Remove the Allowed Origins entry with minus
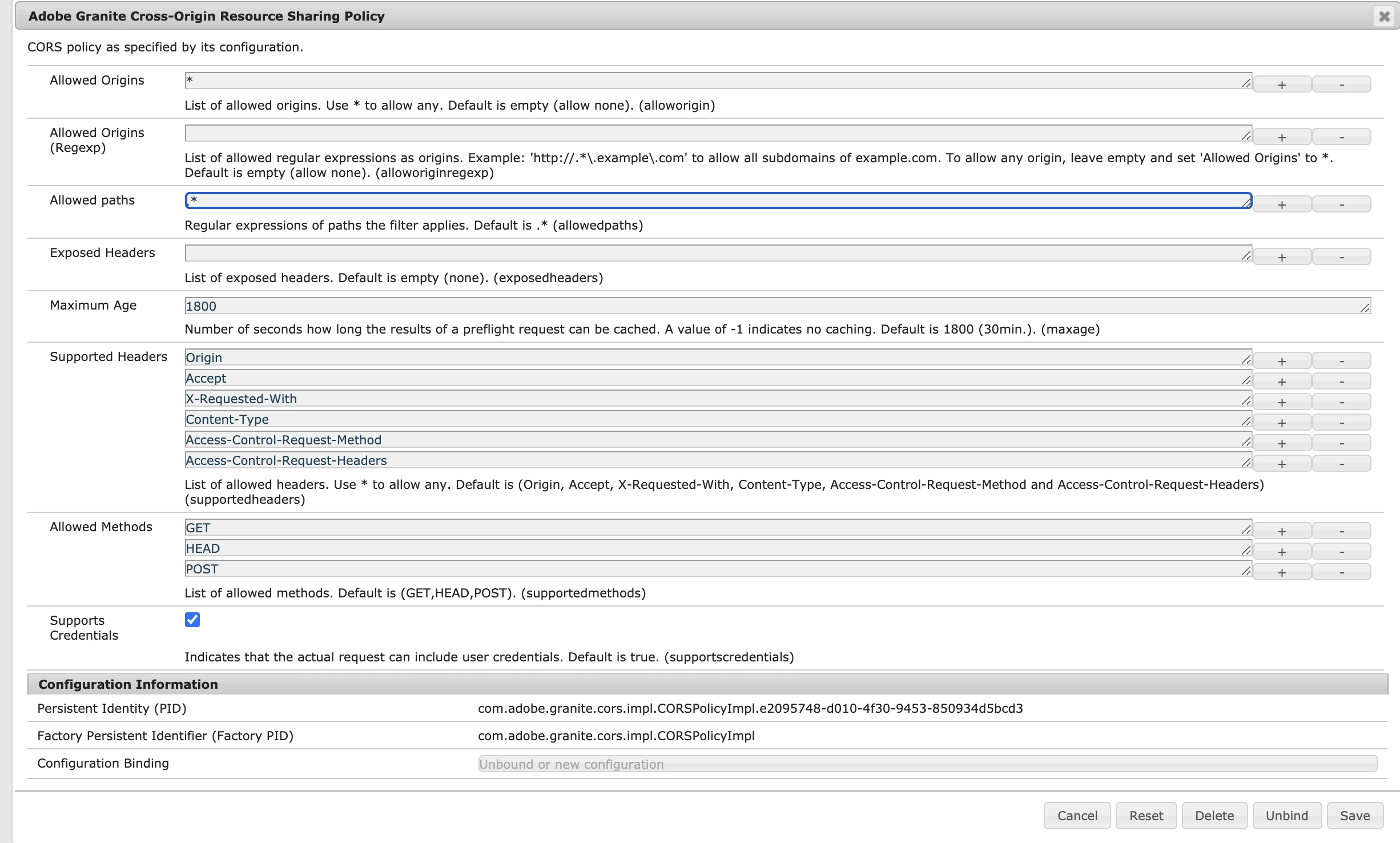Viewport: 1400px width, 843px height. coord(1341,85)
